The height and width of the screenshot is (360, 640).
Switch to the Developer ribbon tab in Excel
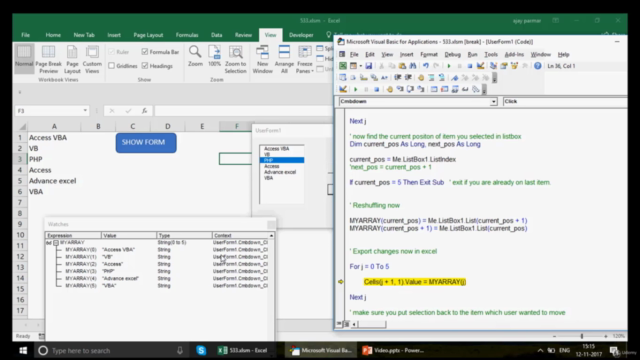click(301, 35)
